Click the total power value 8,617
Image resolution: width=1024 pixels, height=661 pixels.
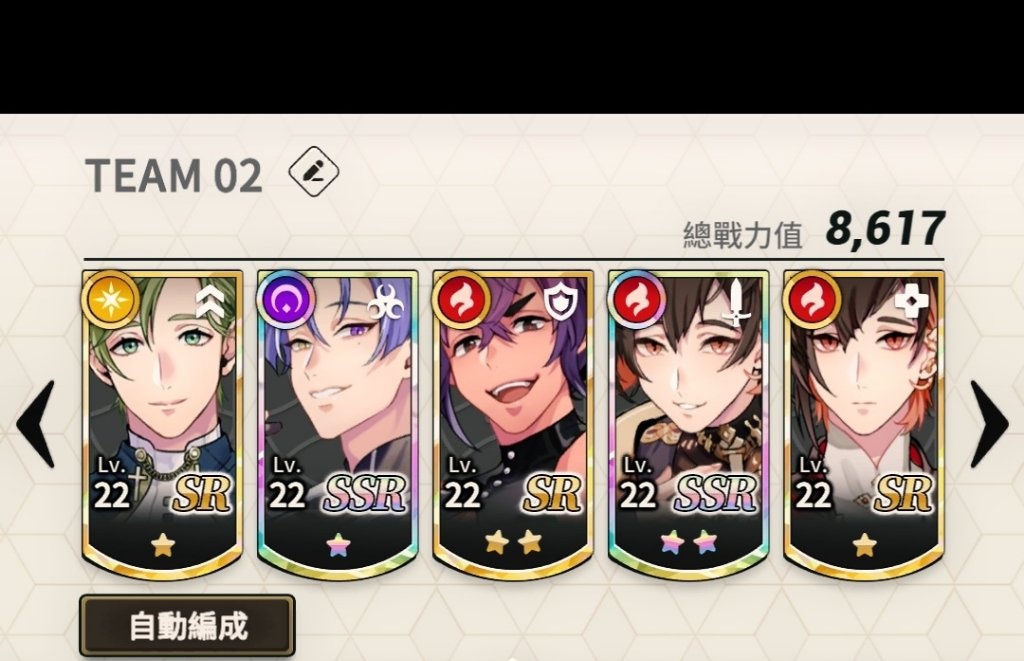pos(886,229)
